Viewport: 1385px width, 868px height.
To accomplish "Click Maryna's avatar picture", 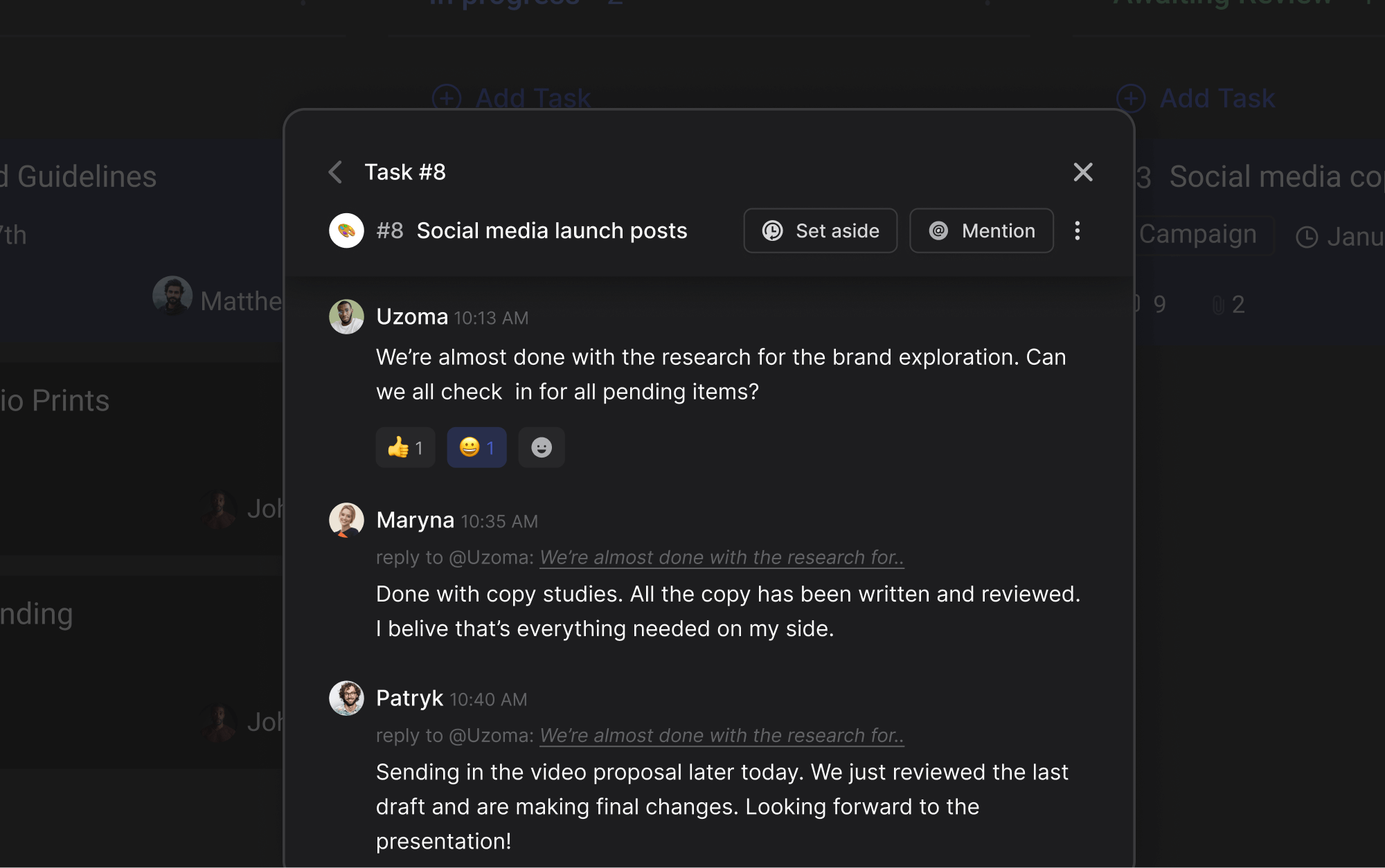I will (x=346, y=520).
